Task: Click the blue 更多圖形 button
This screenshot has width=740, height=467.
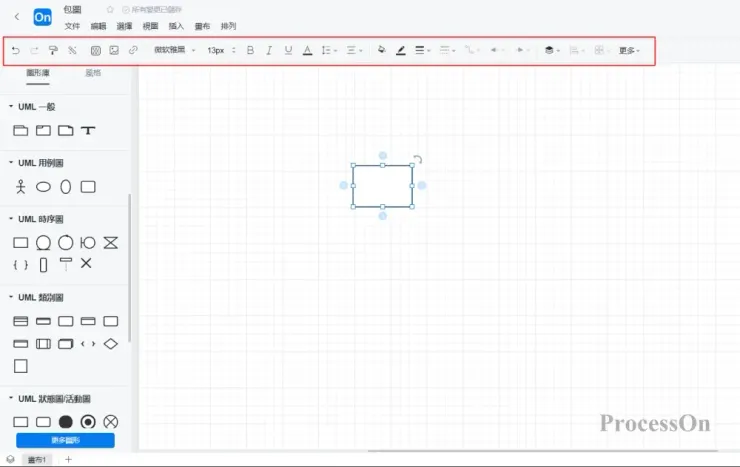Action: 66,440
